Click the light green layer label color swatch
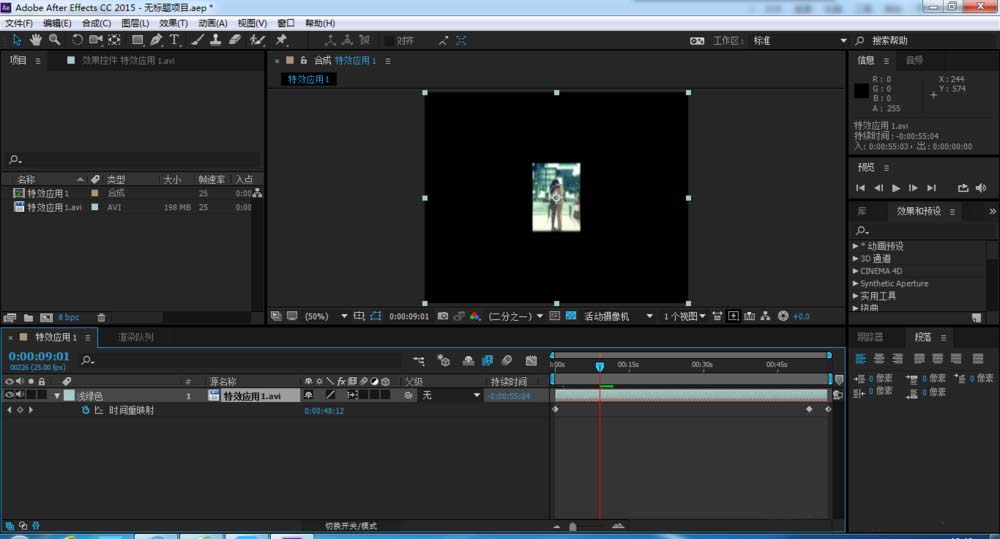Screen dimensions: 1000x539 click(68, 395)
